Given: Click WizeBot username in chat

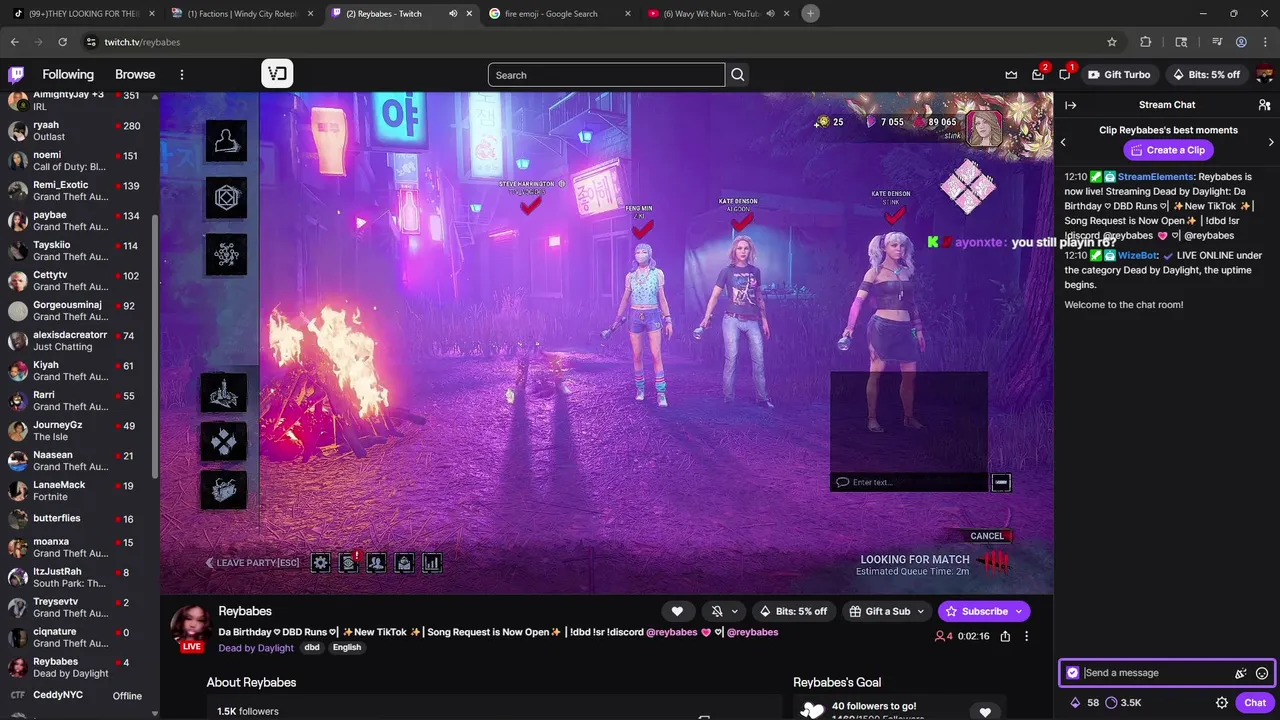Looking at the screenshot, I should [1137, 256].
